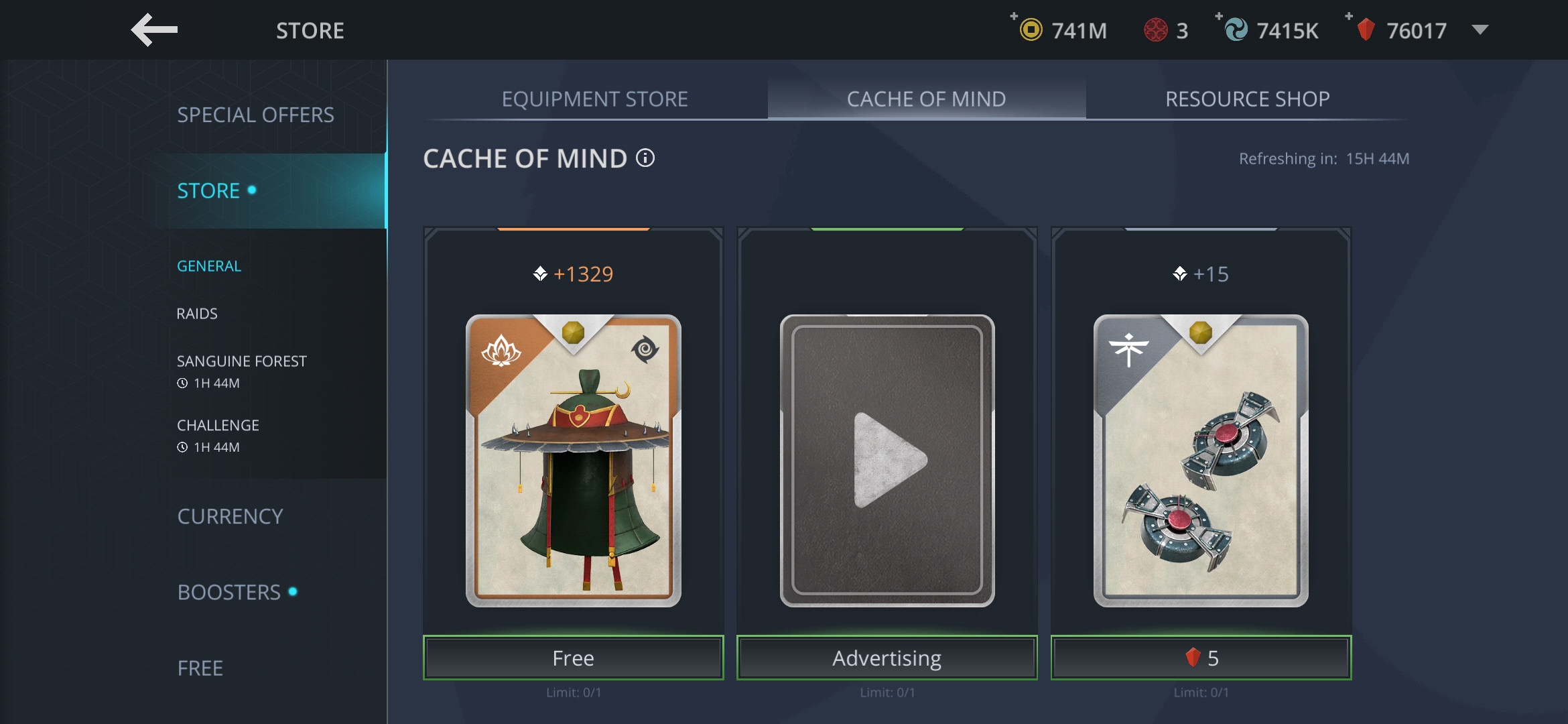This screenshot has width=1568, height=724.
Task: Select the green hat helm card
Action: coord(574,461)
